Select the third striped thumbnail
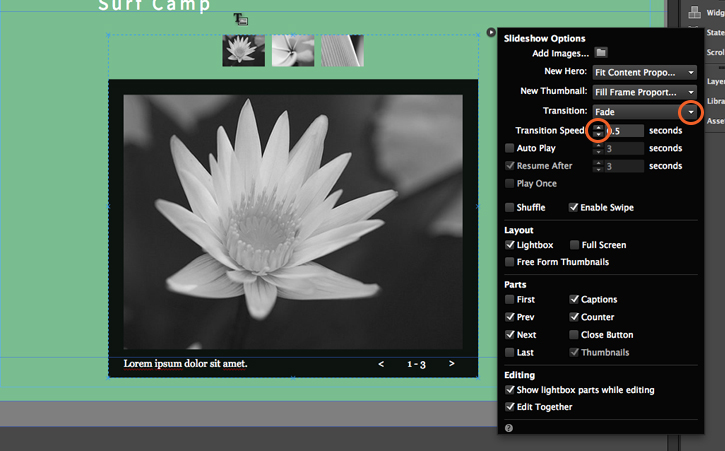 [x=342, y=50]
